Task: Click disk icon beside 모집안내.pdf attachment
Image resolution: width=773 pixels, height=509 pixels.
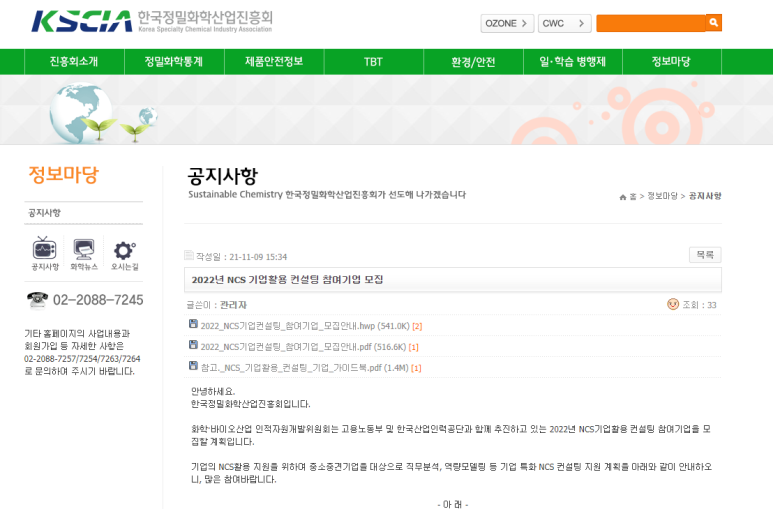Action: [x=193, y=345]
